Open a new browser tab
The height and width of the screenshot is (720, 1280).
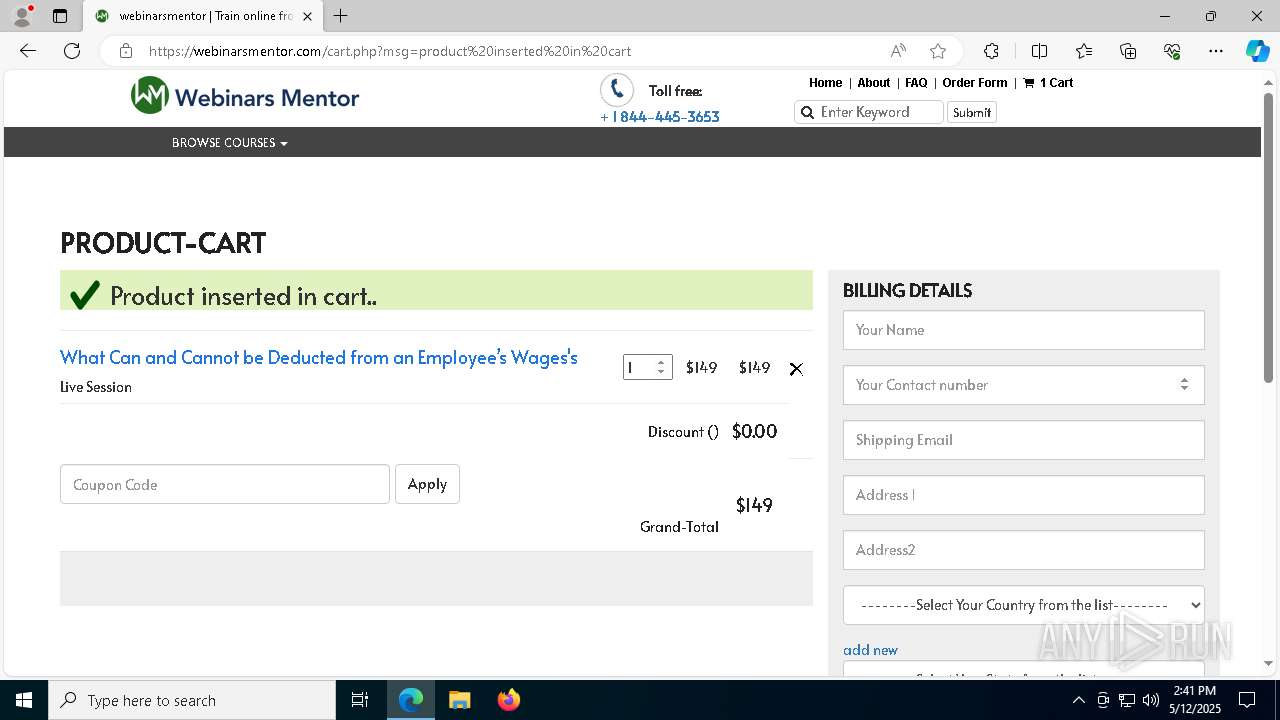pyautogui.click(x=341, y=16)
